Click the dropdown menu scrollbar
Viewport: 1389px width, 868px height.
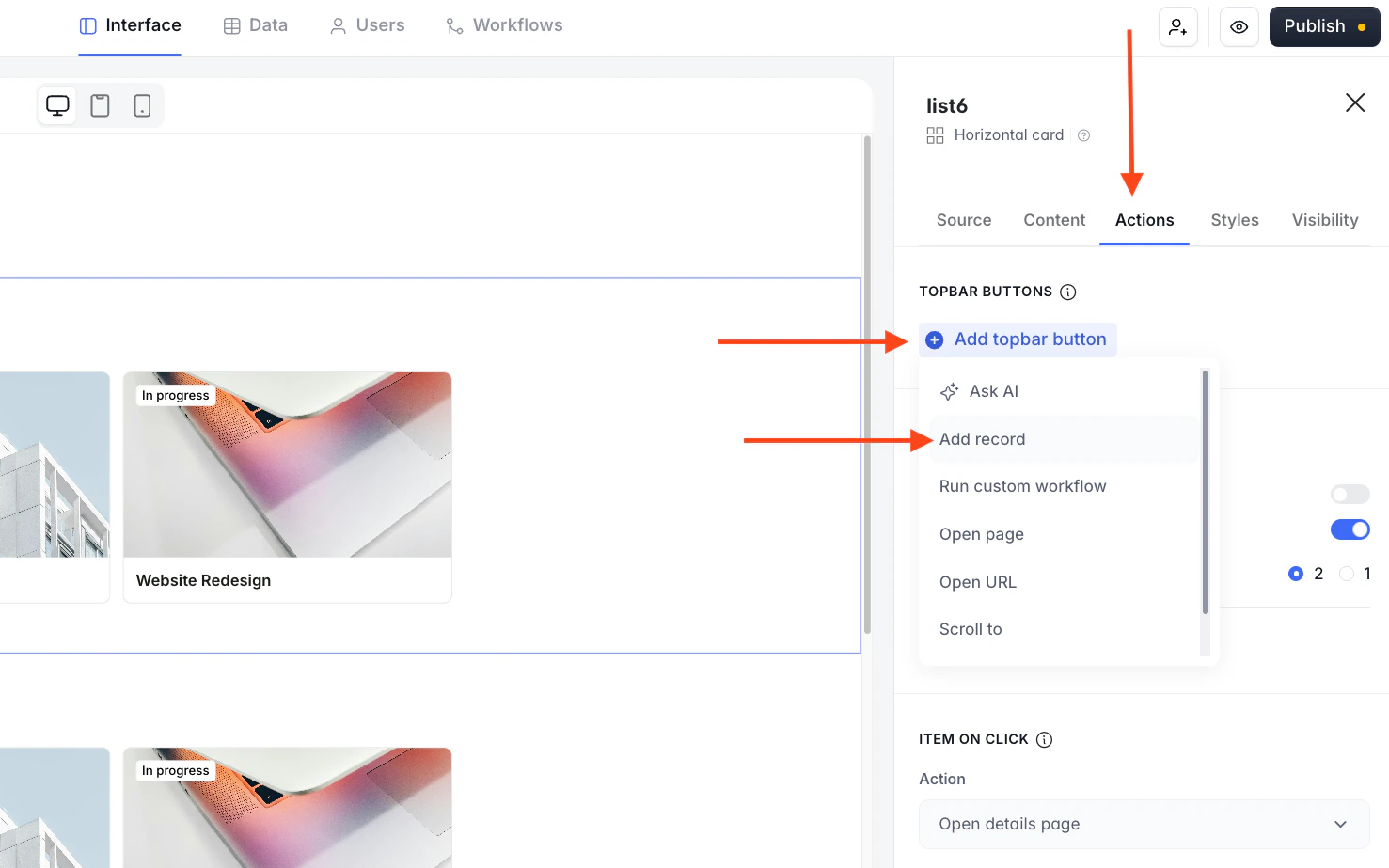pos(1206,493)
